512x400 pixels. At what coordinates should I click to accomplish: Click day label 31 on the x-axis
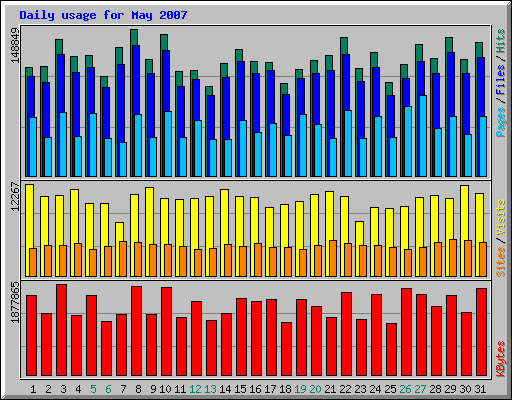tap(480, 389)
